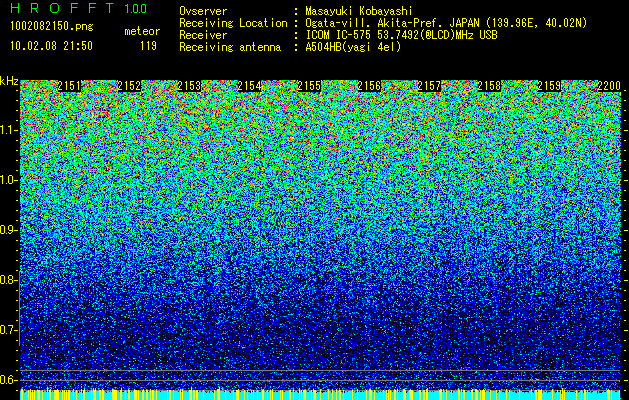
Task: Click the 0.8 kHz axis label
Action: tap(8, 280)
